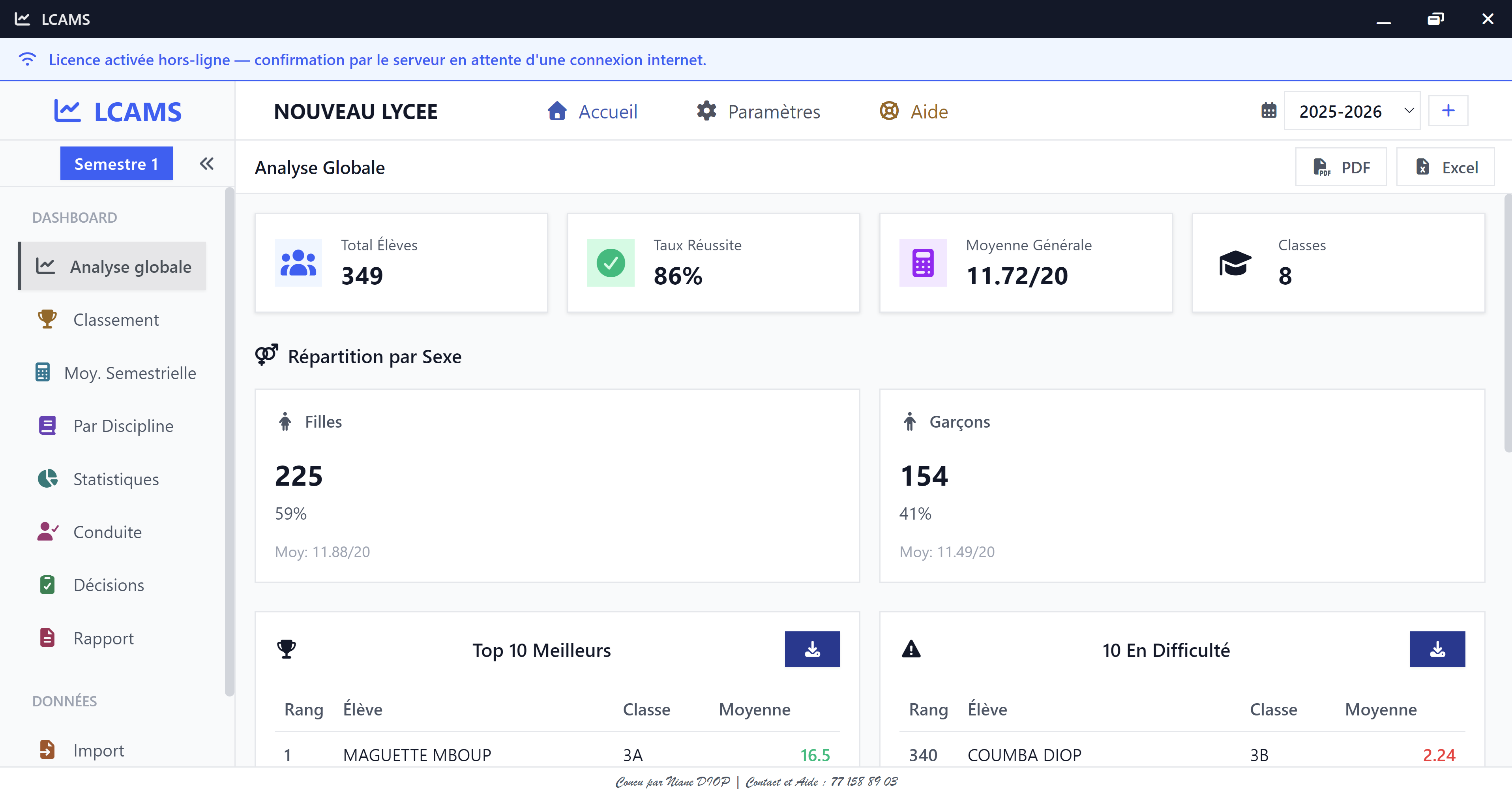The width and height of the screenshot is (1512, 796).
Task: Click the Taux Réussite 86% card
Action: (x=713, y=263)
